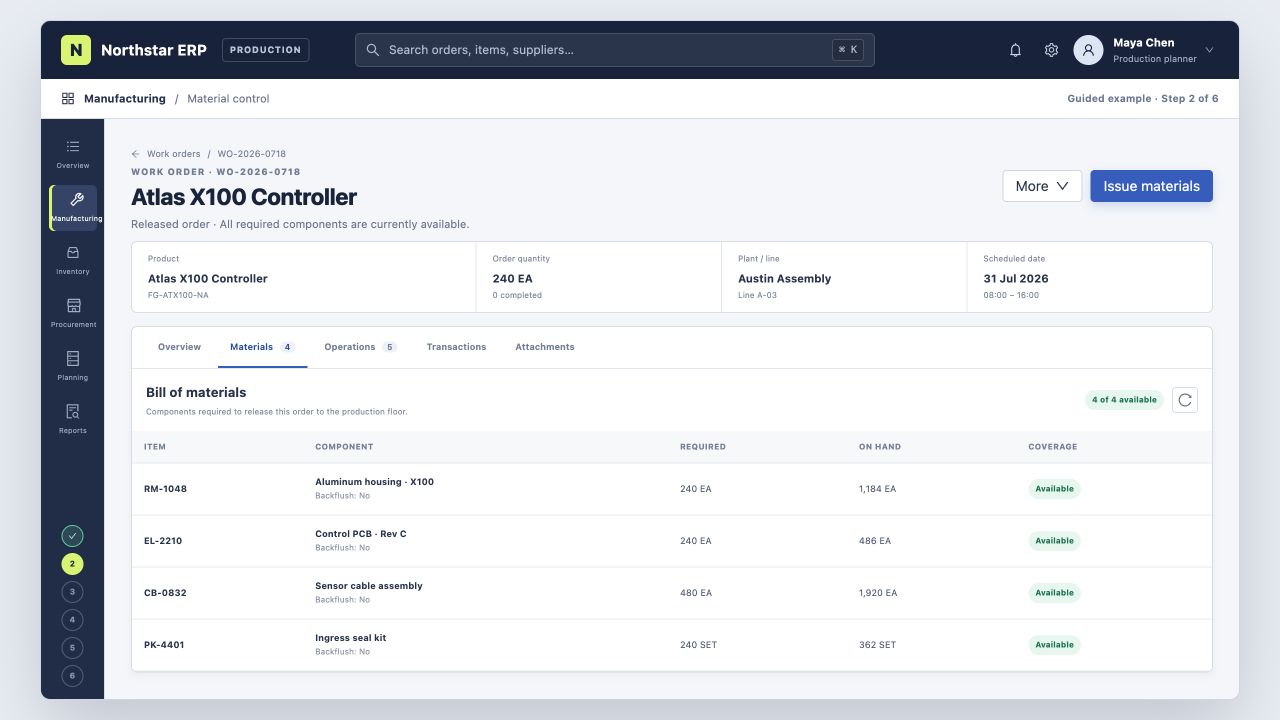Image resolution: width=1280 pixels, height=720 pixels.
Task: Jump to guided step 3 indicator
Action: [x=72, y=592]
